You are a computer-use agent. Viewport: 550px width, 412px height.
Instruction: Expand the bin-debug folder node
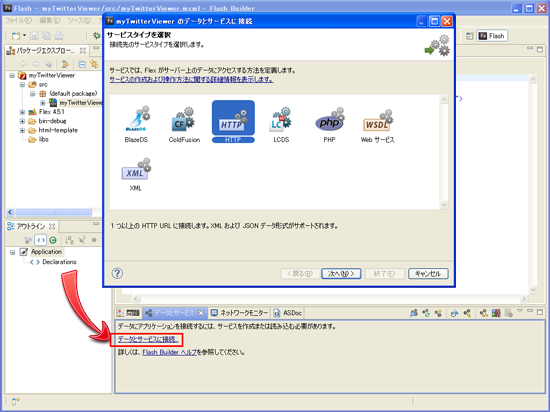pyautogui.click(x=22, y=121)
